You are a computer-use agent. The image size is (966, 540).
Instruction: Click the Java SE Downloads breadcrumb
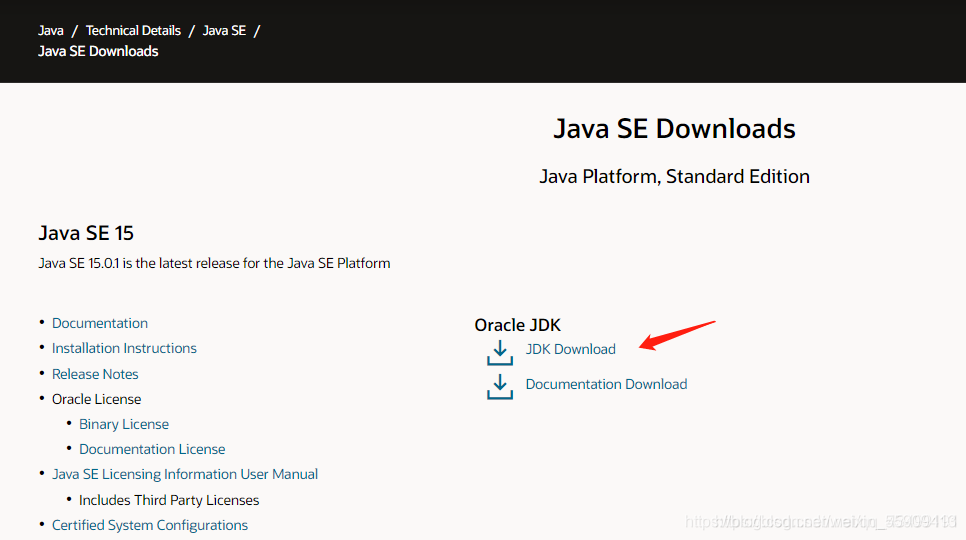point(98,51)
